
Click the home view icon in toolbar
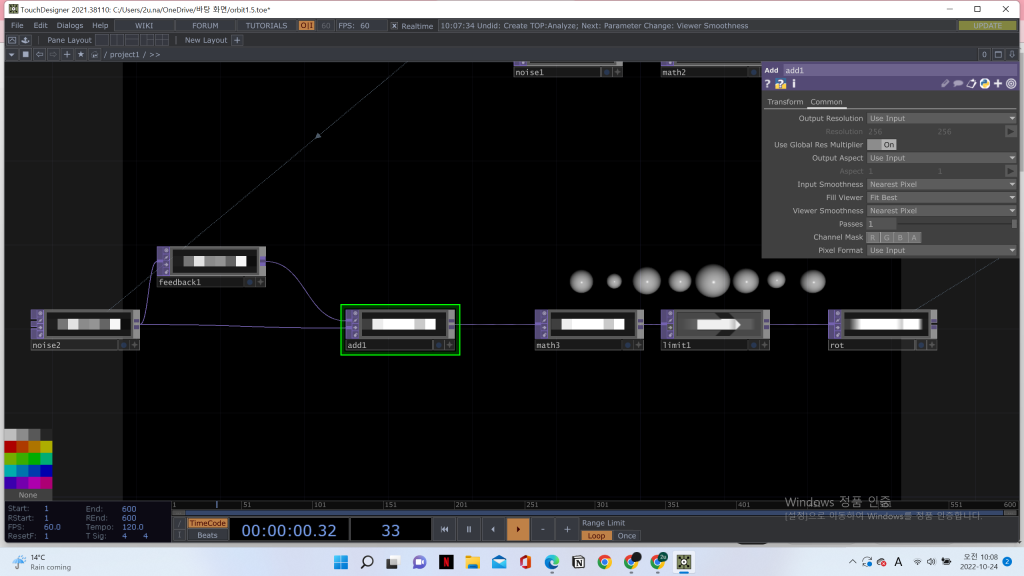(x=12, y=40)
